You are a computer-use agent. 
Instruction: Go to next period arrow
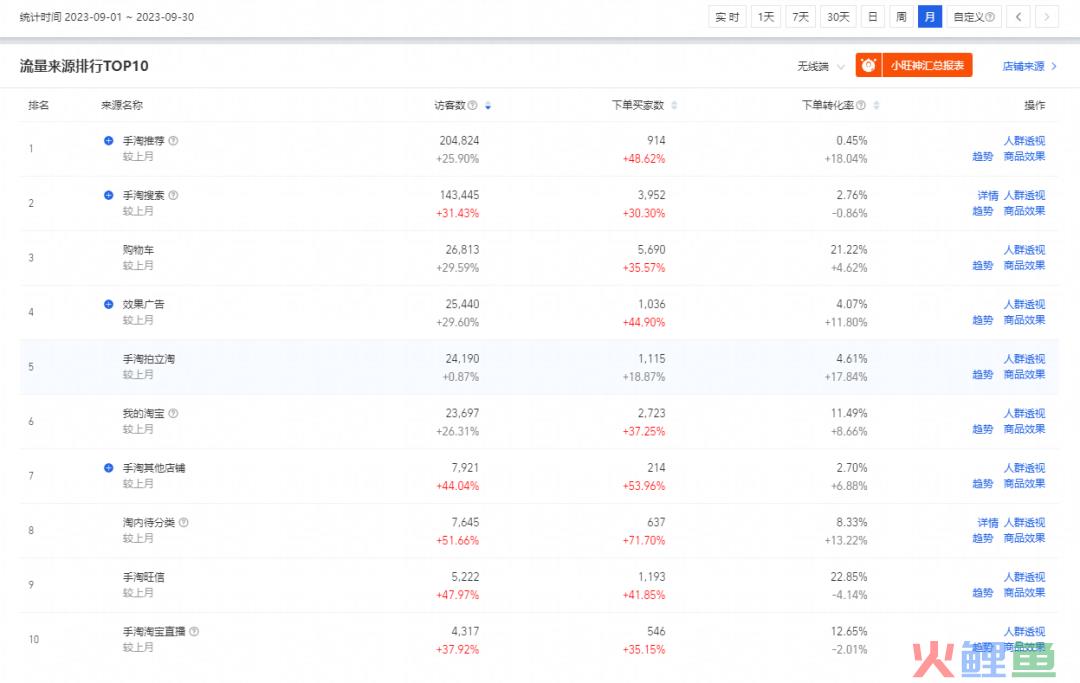click(x=1047, y=17)
